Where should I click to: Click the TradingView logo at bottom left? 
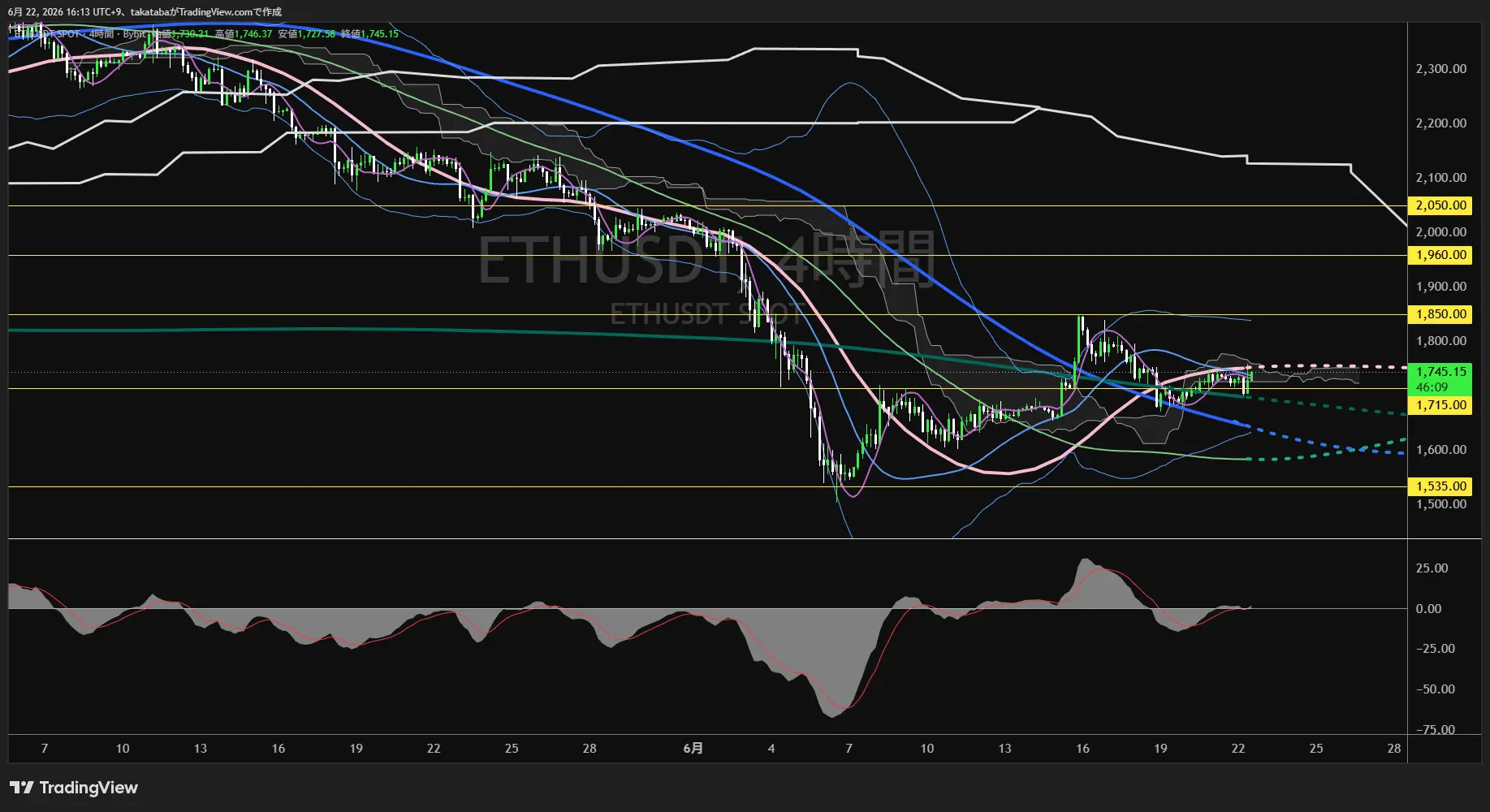point(74,788)
